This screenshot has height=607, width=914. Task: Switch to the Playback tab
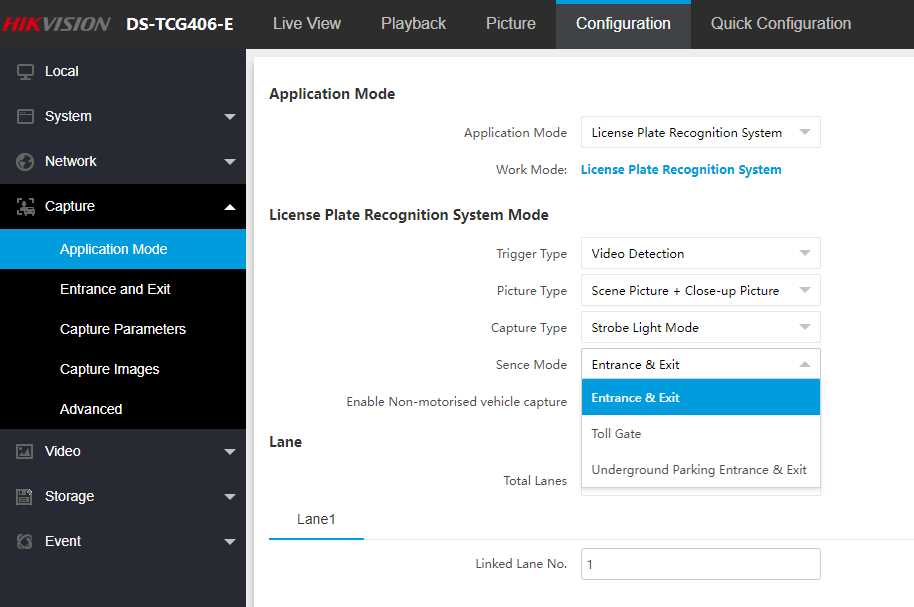tap(413, 24)
